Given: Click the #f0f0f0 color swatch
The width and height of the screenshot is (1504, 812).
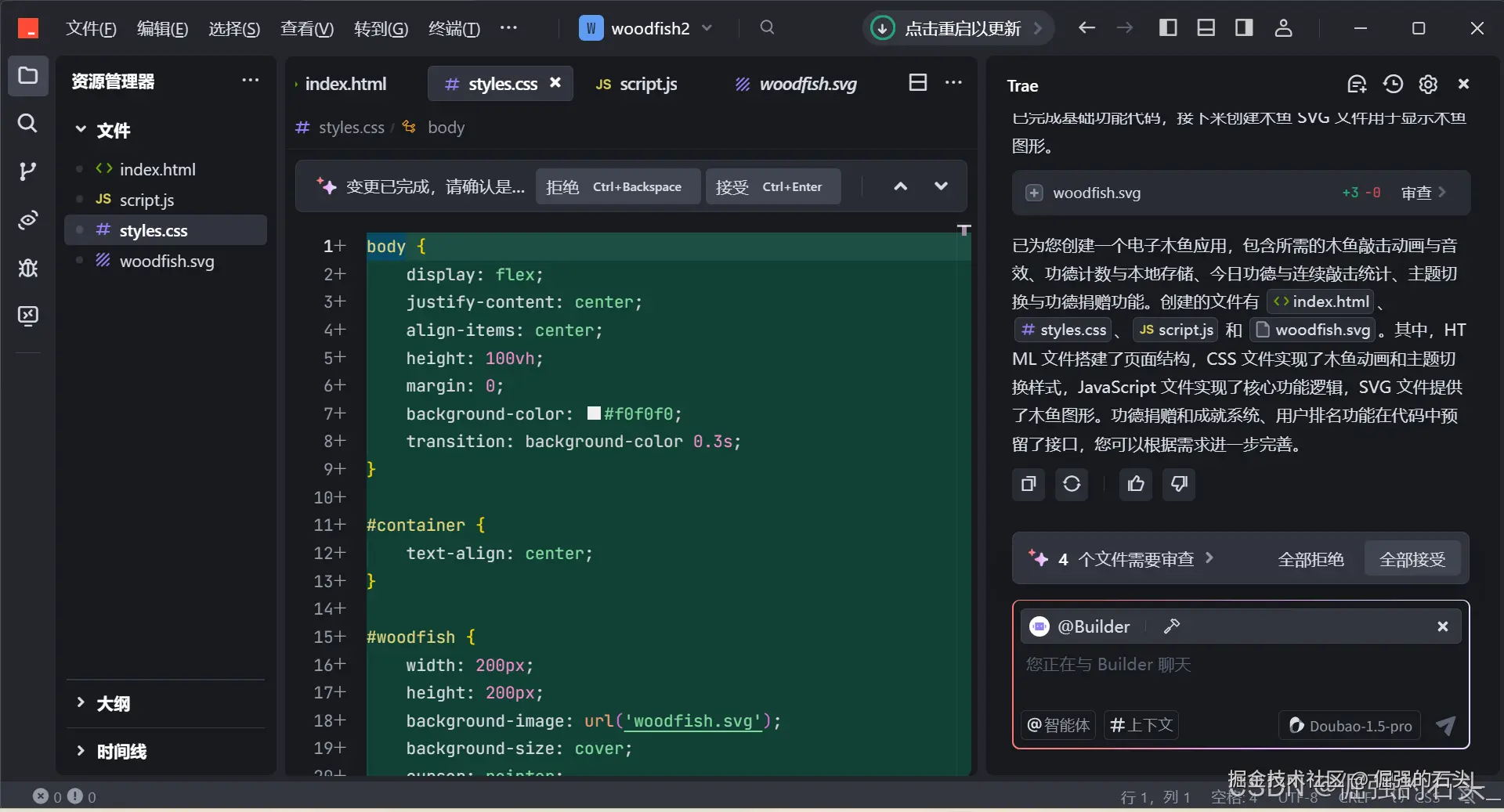Looking at the screenshot, I should coord(594,413).
